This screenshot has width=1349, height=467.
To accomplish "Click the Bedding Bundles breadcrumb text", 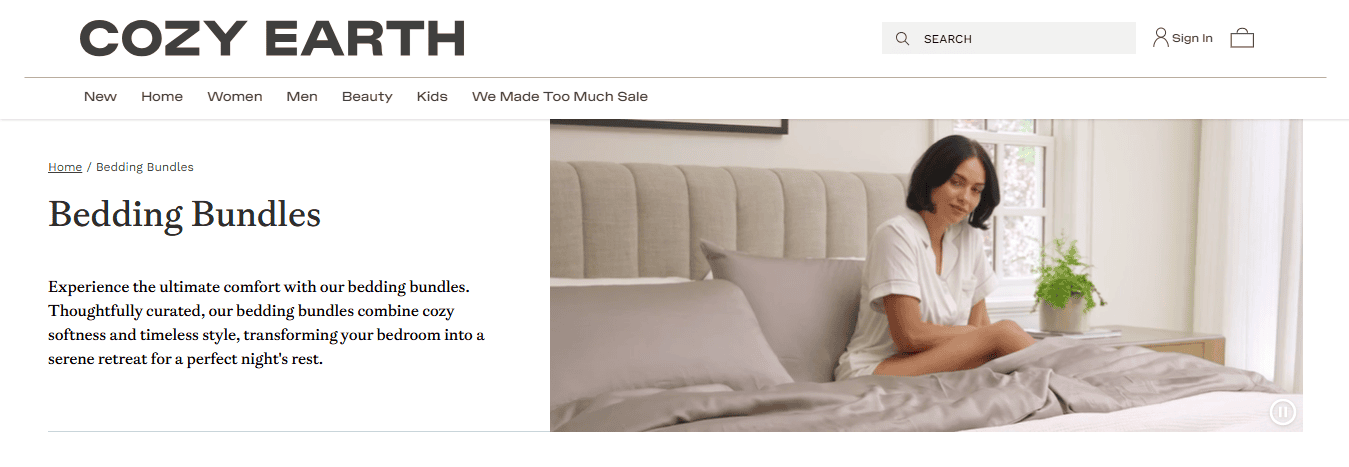I will [145, 167].
